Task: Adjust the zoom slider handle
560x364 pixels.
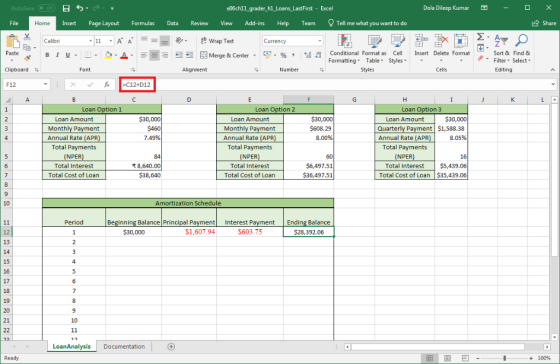Action: click(x=504, y=358)
